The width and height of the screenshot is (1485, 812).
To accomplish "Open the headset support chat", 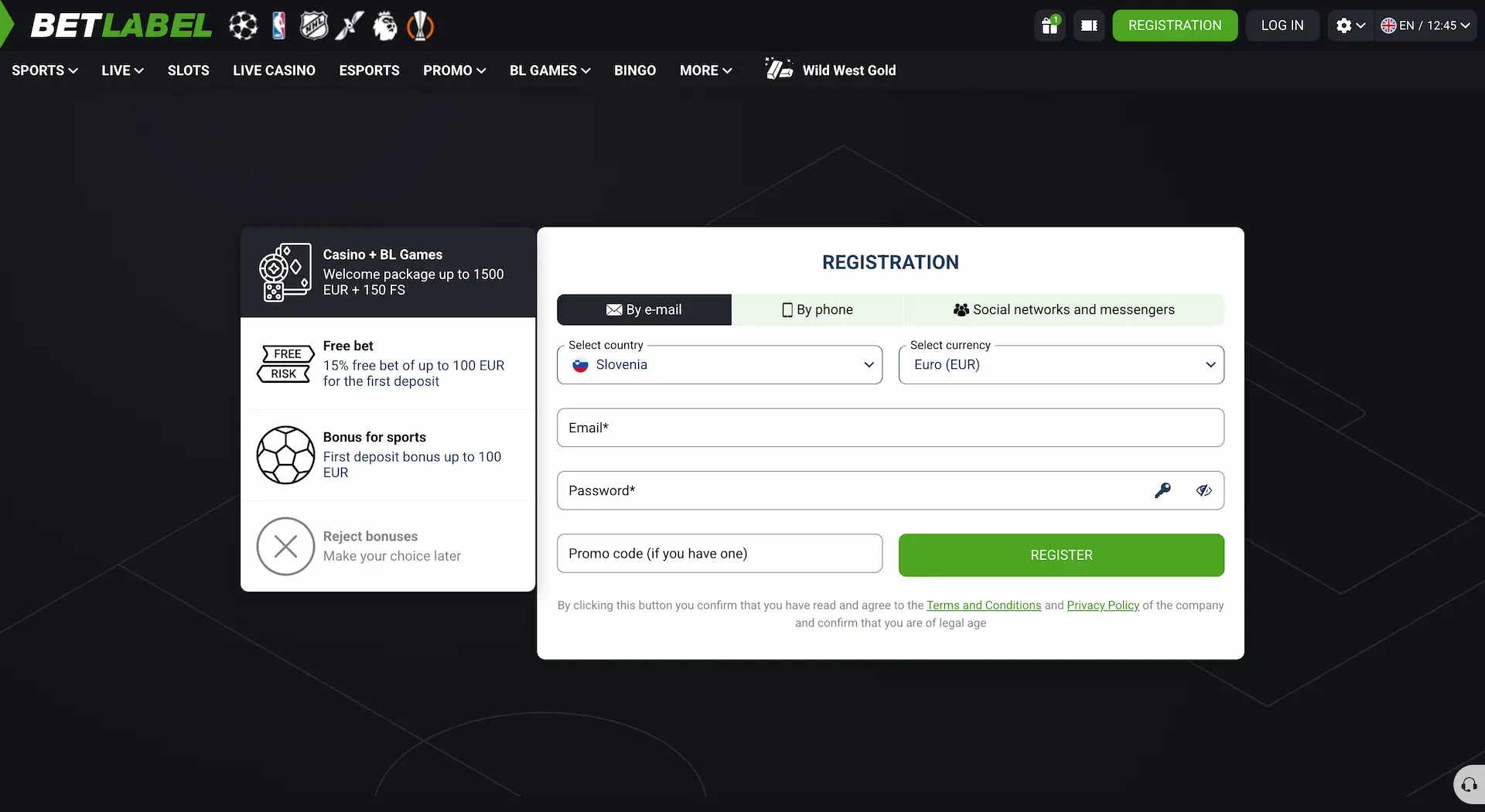I will (1470, 785).
